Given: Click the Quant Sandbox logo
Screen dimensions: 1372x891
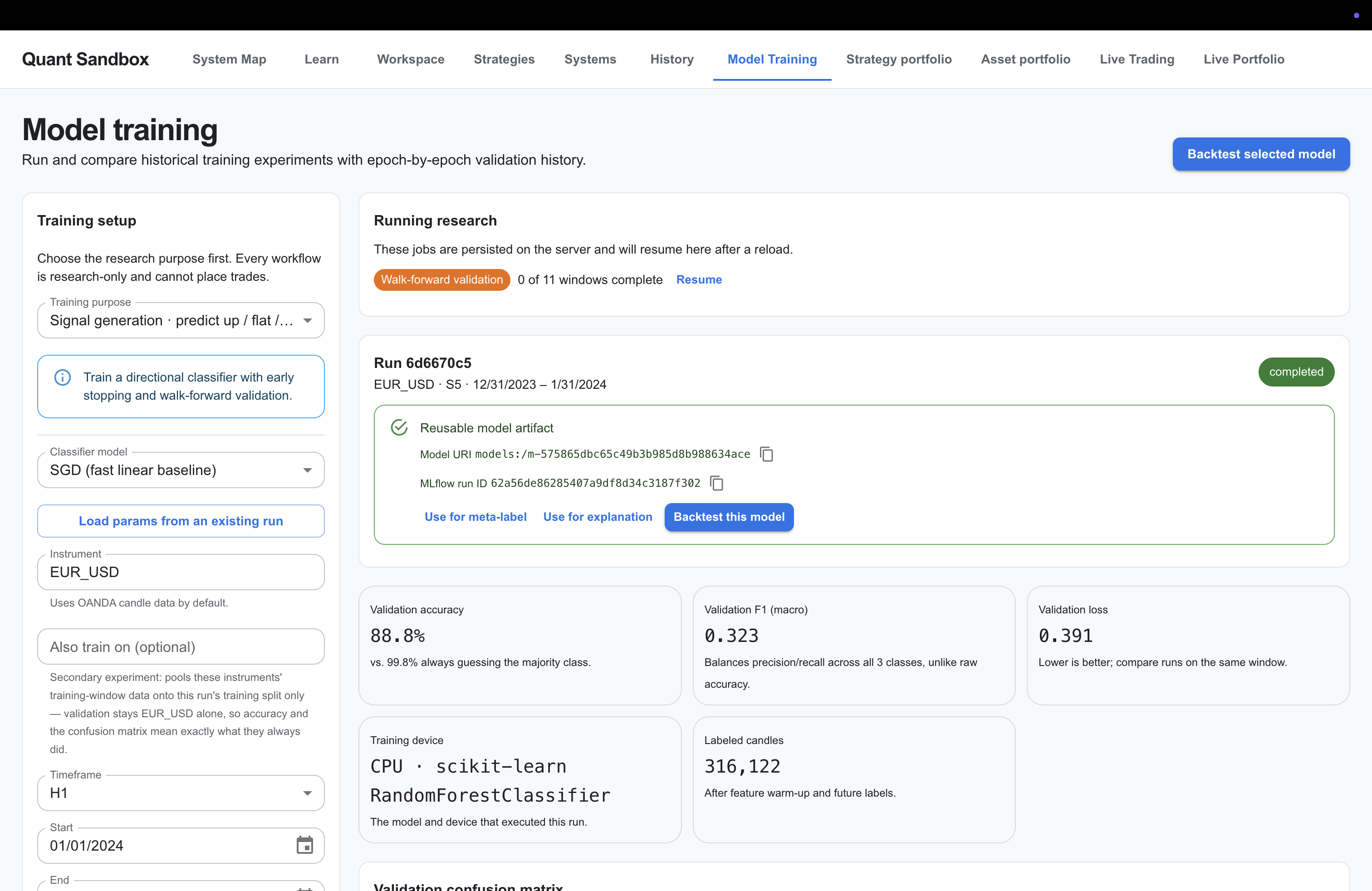Looking at the screenshot, I should click(x=85, y=59).
